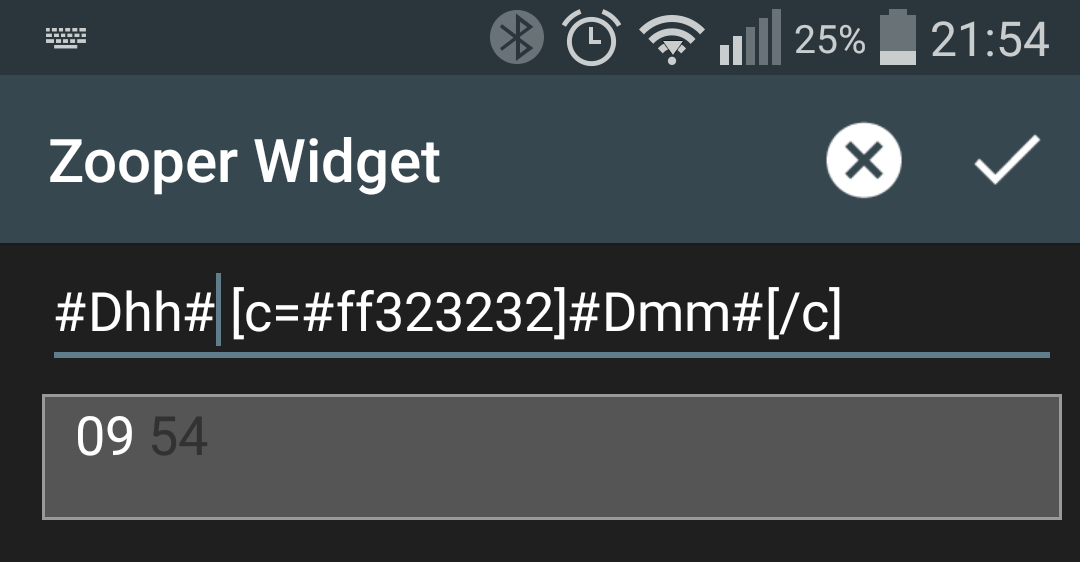Tap the 09 hour preview text

pos(105,436)
